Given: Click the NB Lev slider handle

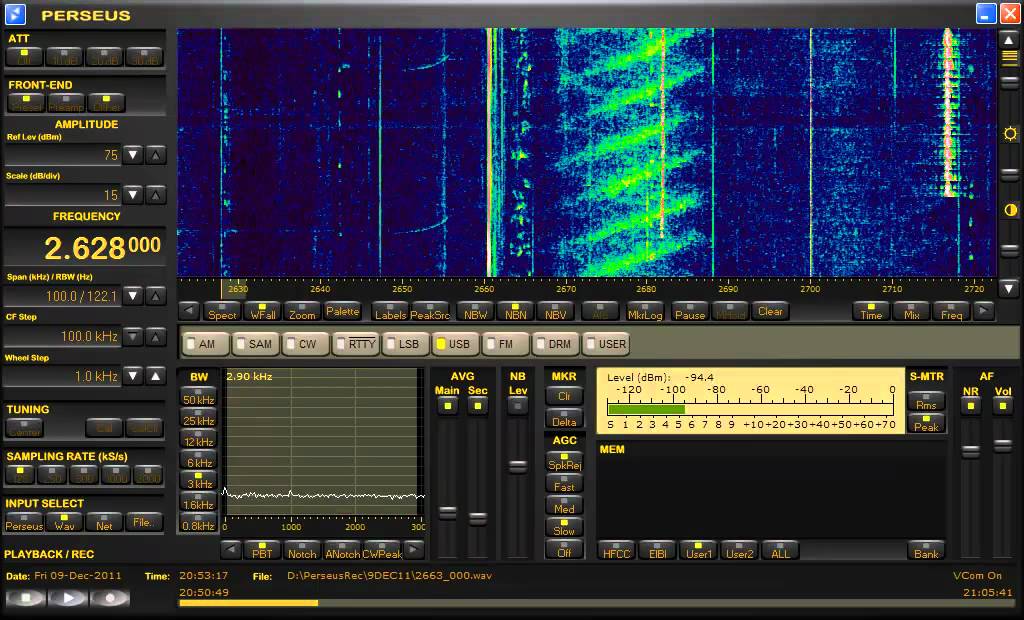Looking at the screenshot, I should coord(518,466).
